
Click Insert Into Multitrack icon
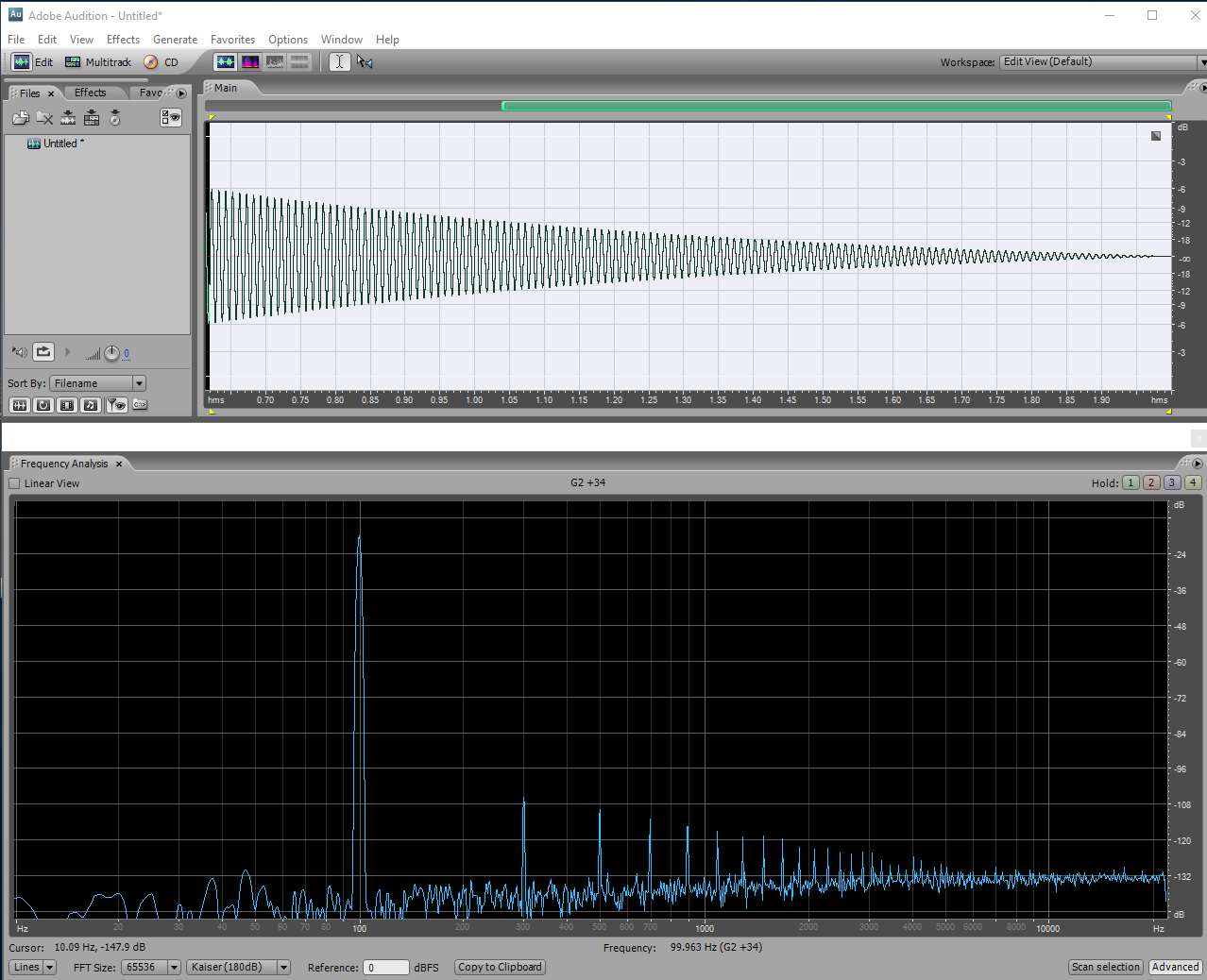click(x=92, y=118)
